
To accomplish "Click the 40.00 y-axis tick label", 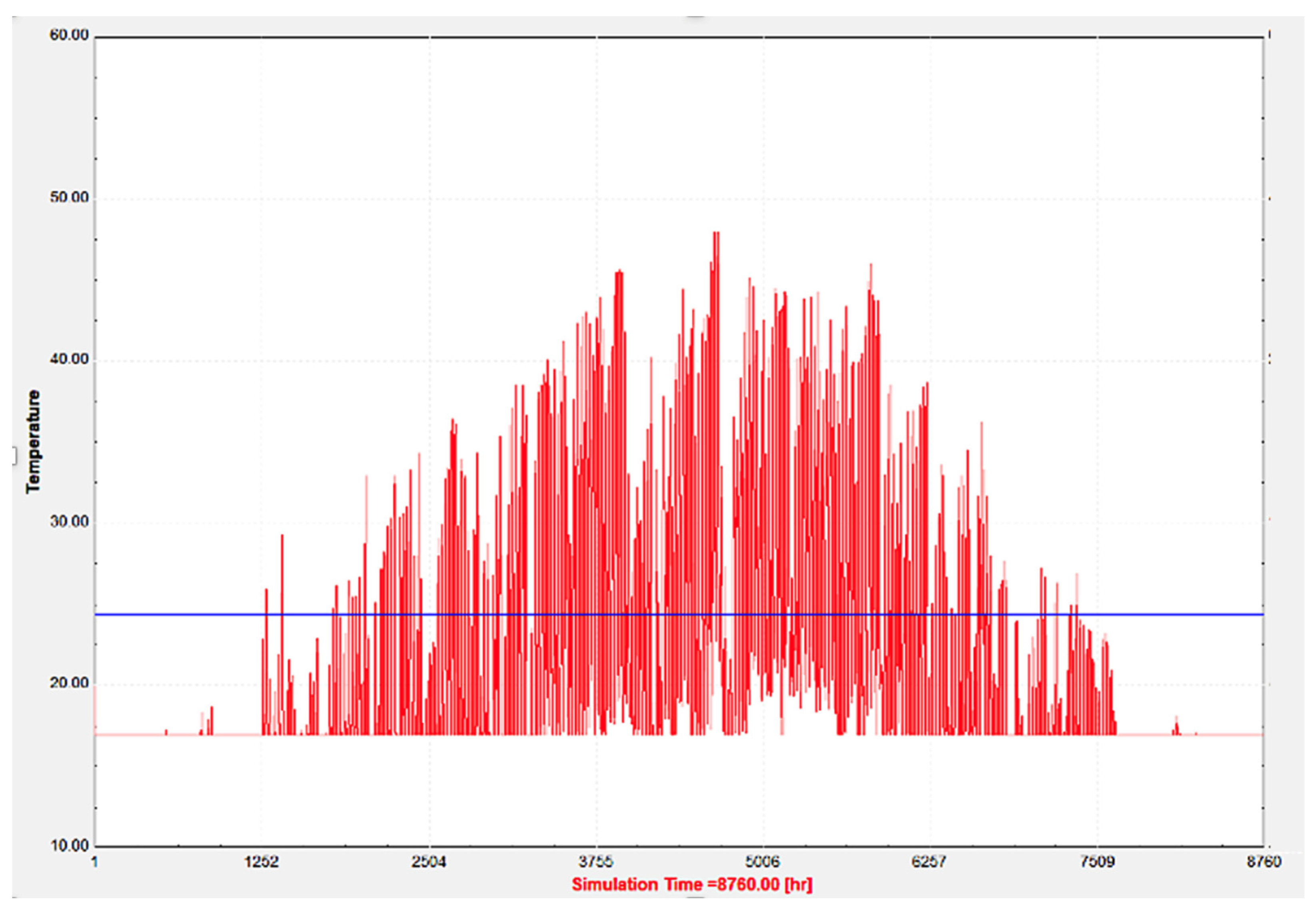I will point(69,359).
